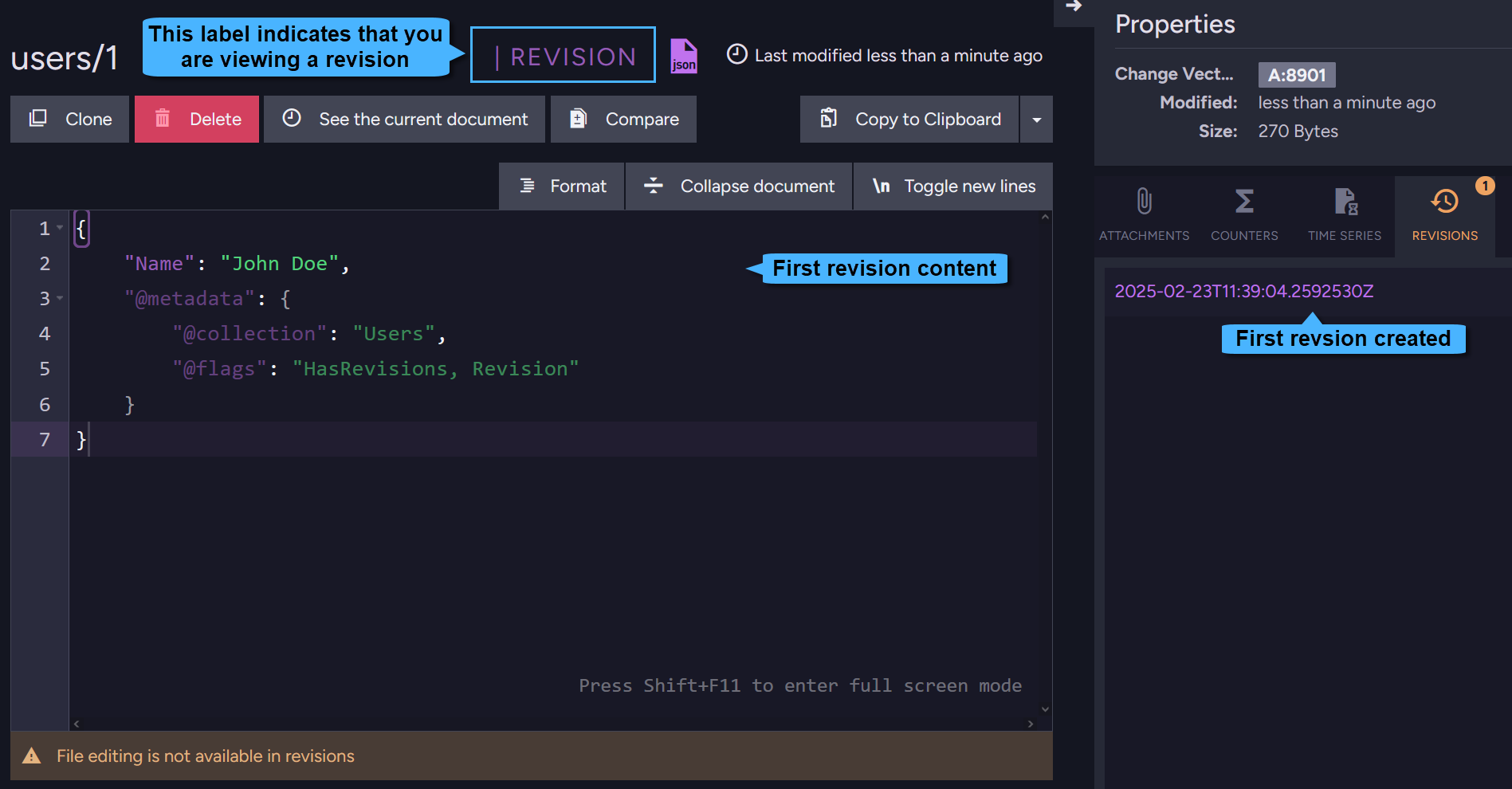Viewport: 1512px width, 789px height.
Task: Click the editor scroll down arrow
Action: [x=1045, y=709]
